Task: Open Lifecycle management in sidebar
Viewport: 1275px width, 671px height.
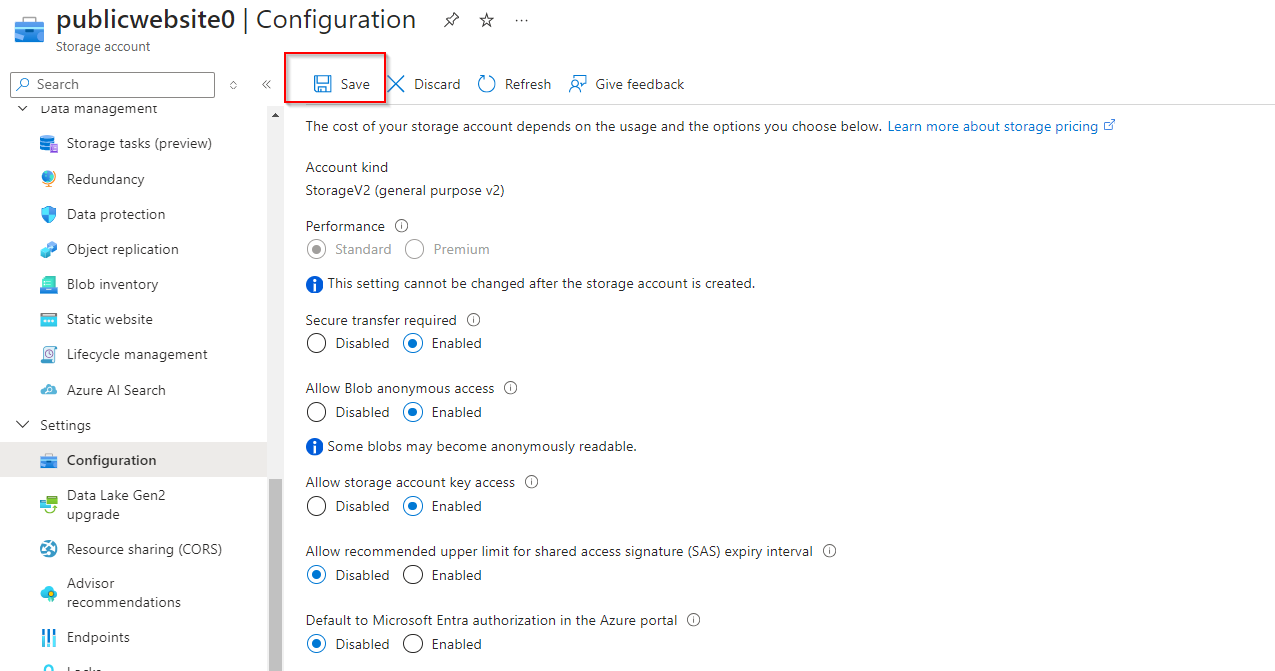Action: [x=137, y=354]
